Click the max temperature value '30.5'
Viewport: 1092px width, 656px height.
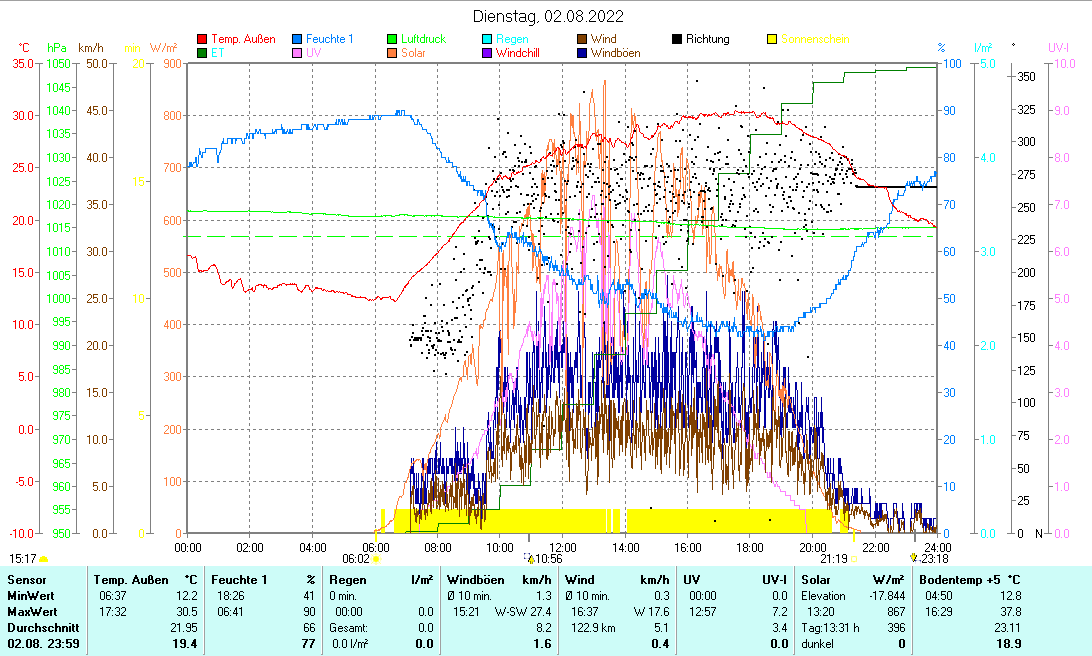pos(187,612)
